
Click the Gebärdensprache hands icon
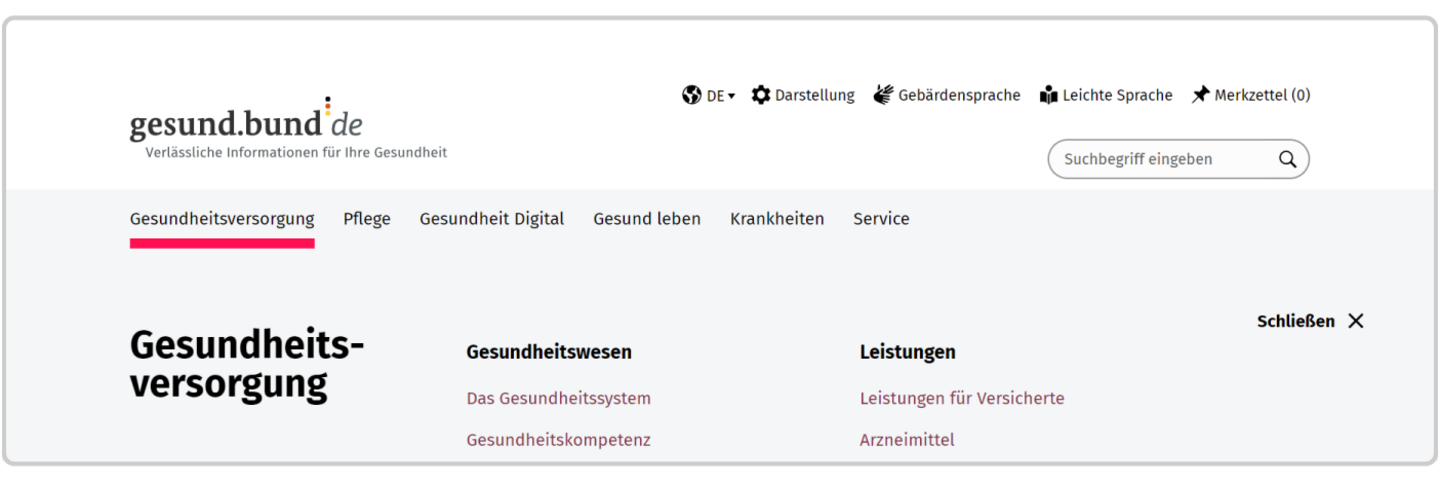pos(883,95)
